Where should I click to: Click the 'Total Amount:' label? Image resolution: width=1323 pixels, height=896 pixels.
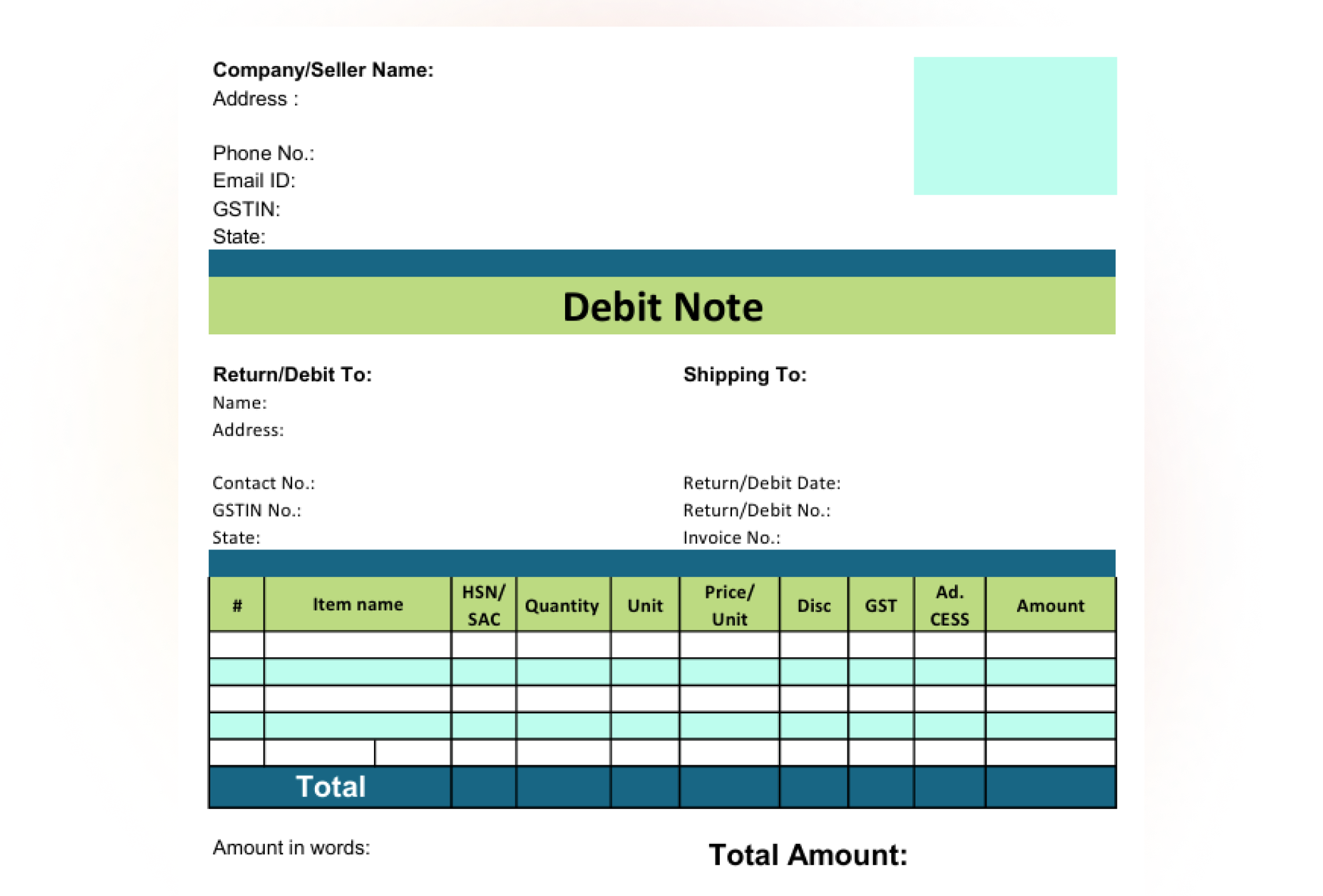point(808,855)
